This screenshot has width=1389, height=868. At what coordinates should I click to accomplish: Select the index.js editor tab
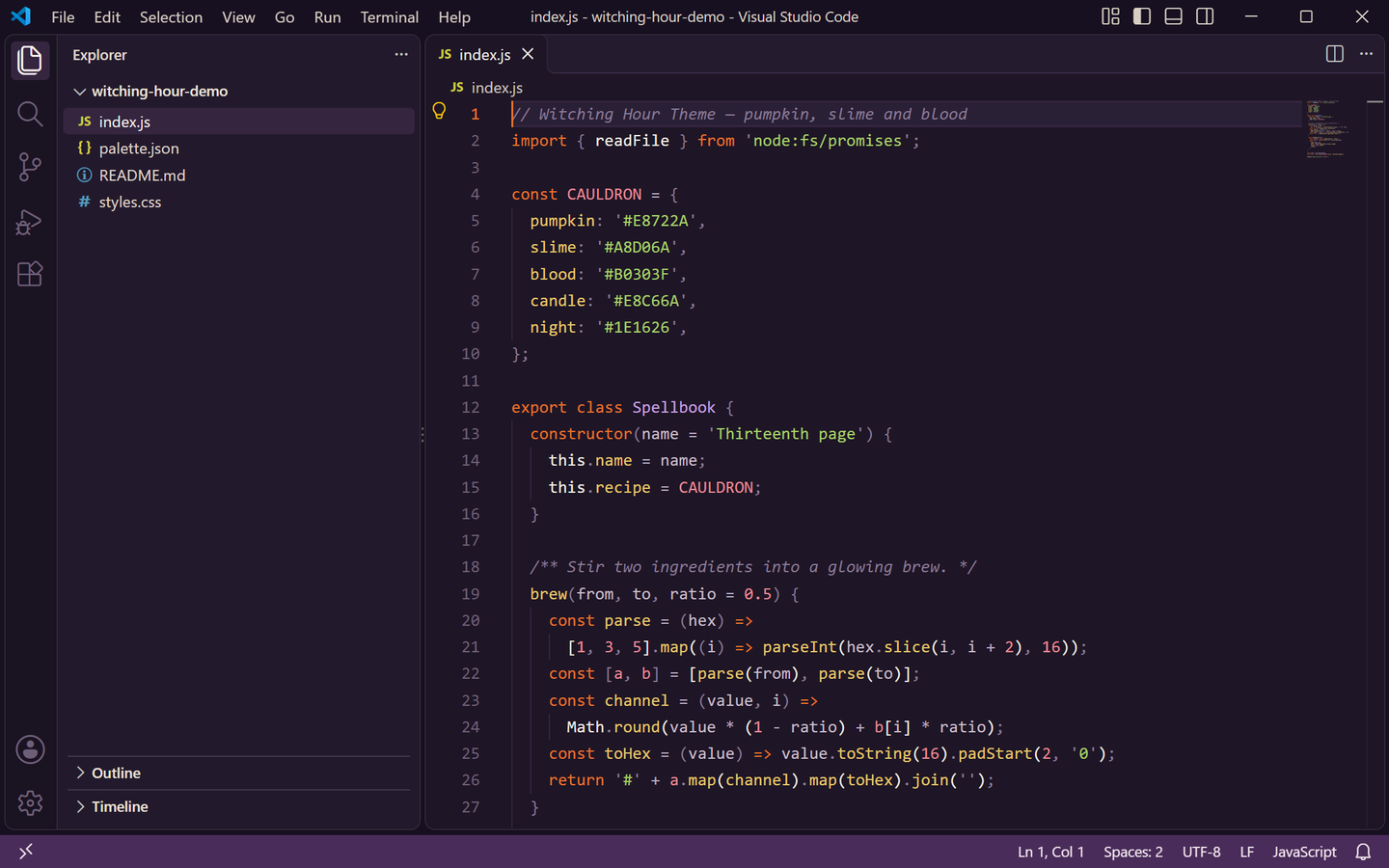(485, 54)
